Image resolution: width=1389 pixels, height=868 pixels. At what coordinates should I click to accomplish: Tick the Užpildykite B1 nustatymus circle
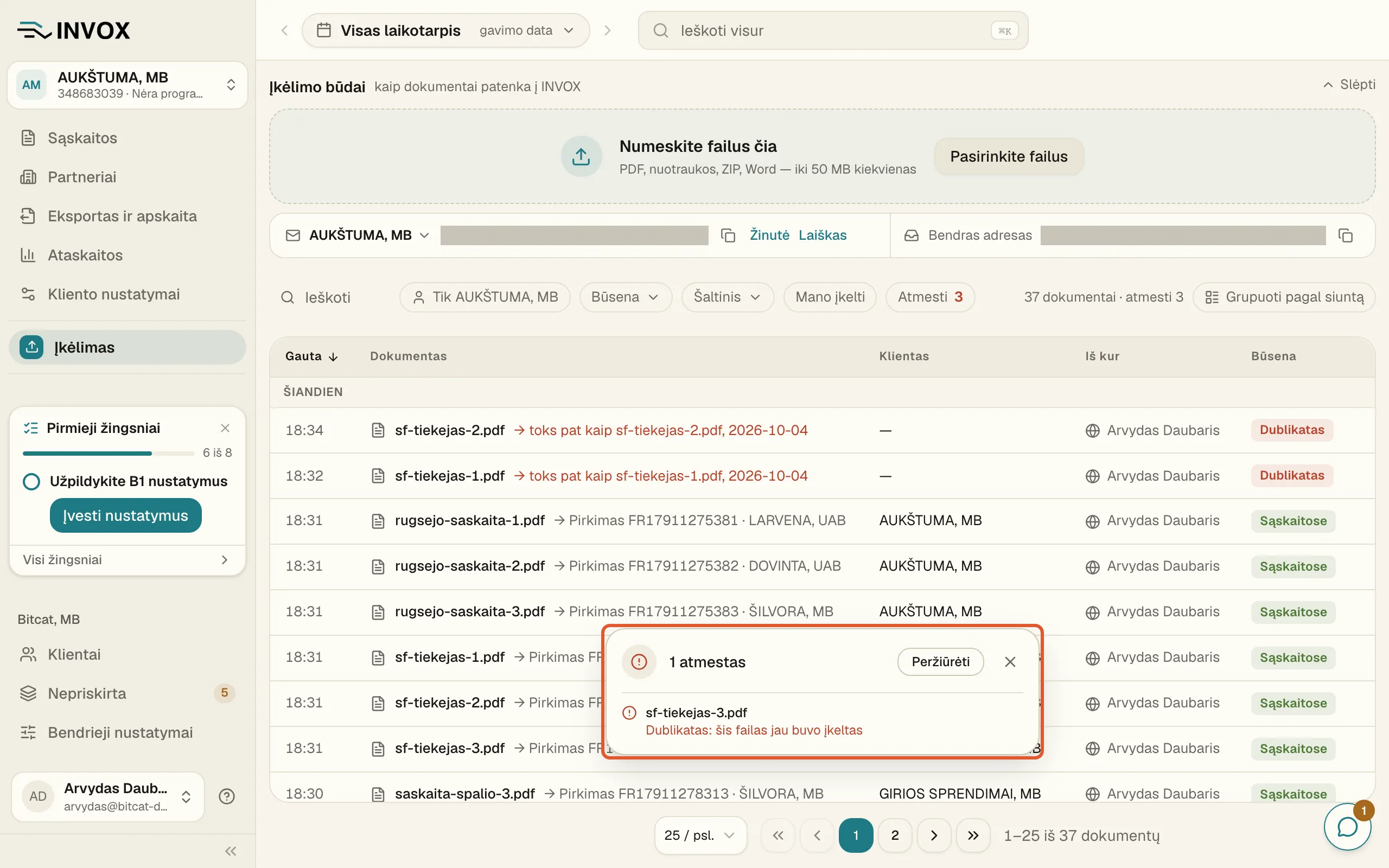pos(31,482)
